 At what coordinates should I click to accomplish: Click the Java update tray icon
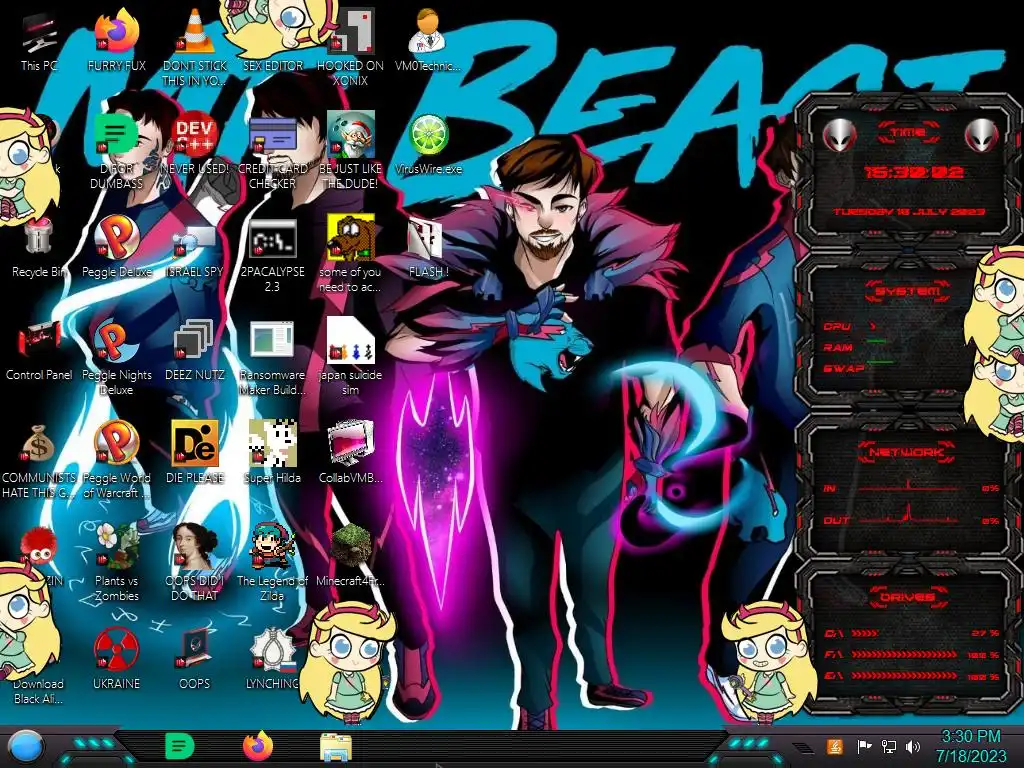click(835, 746)
